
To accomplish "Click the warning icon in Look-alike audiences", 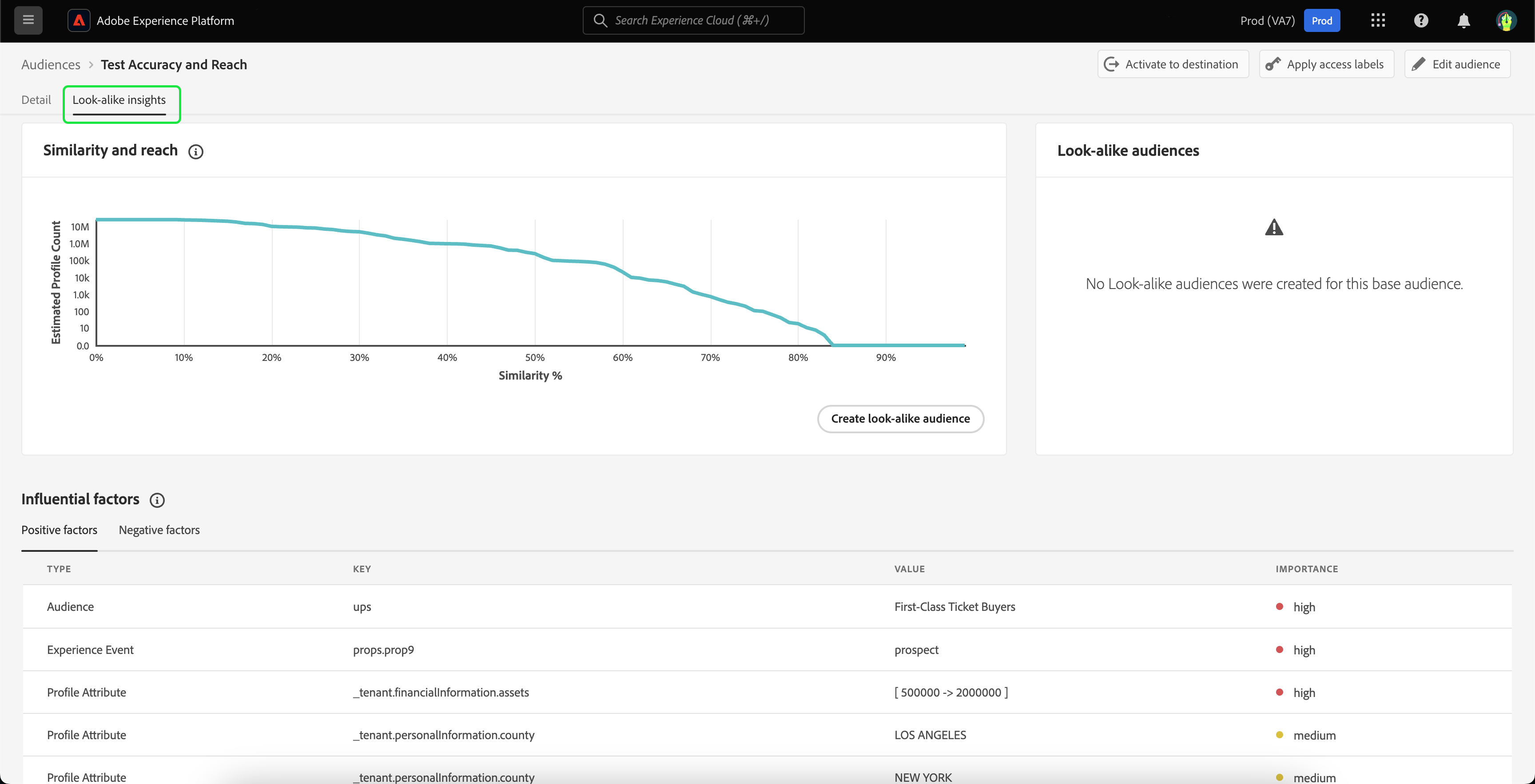I will point(1273,227).
